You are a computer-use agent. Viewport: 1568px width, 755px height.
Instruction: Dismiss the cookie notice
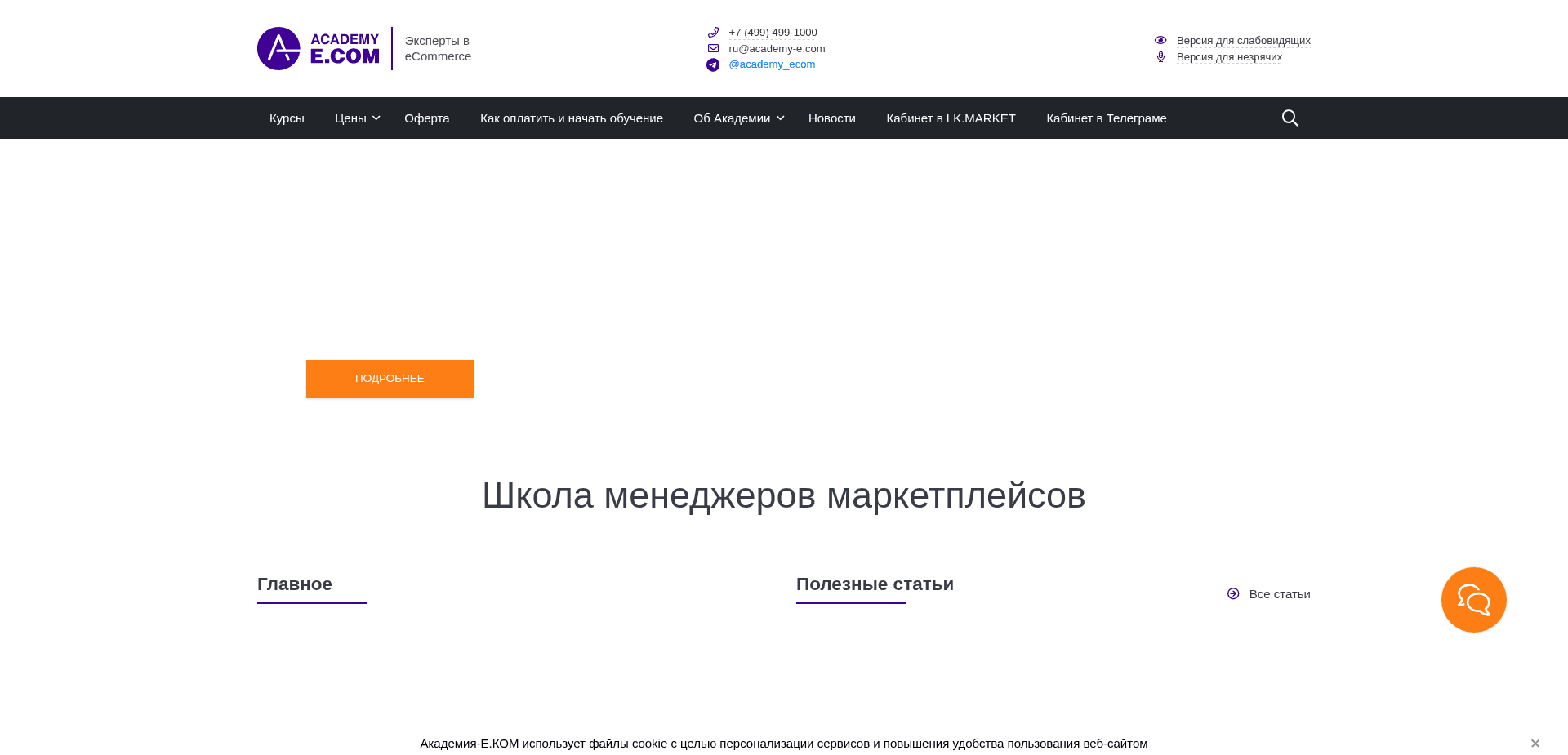pyautogui.click(x=1535, y=743)
